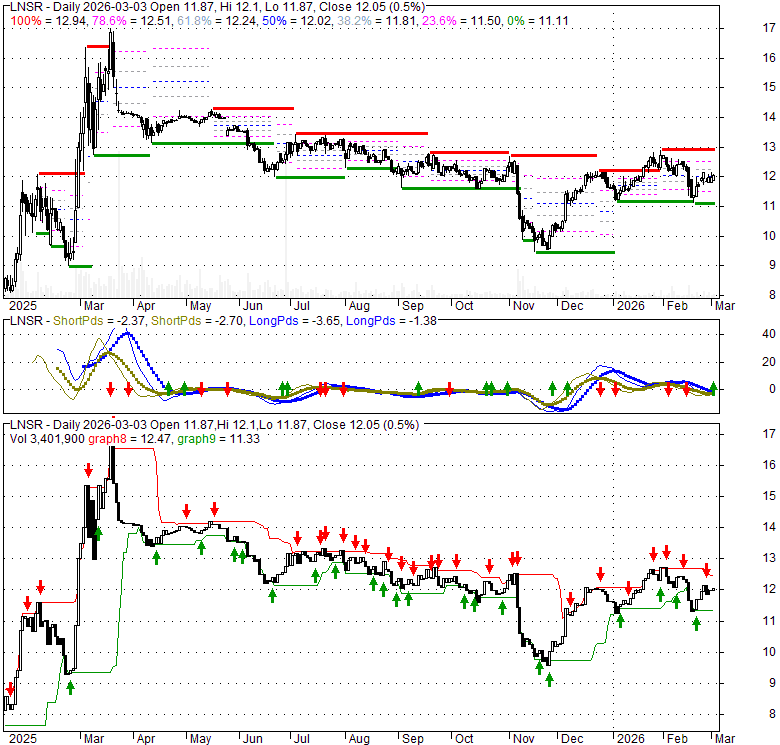The width and height of the screenshot is (780, 745).
Task: Click the "61.8% = 12.24" Fibonacci level label
Action: [206, 21]
